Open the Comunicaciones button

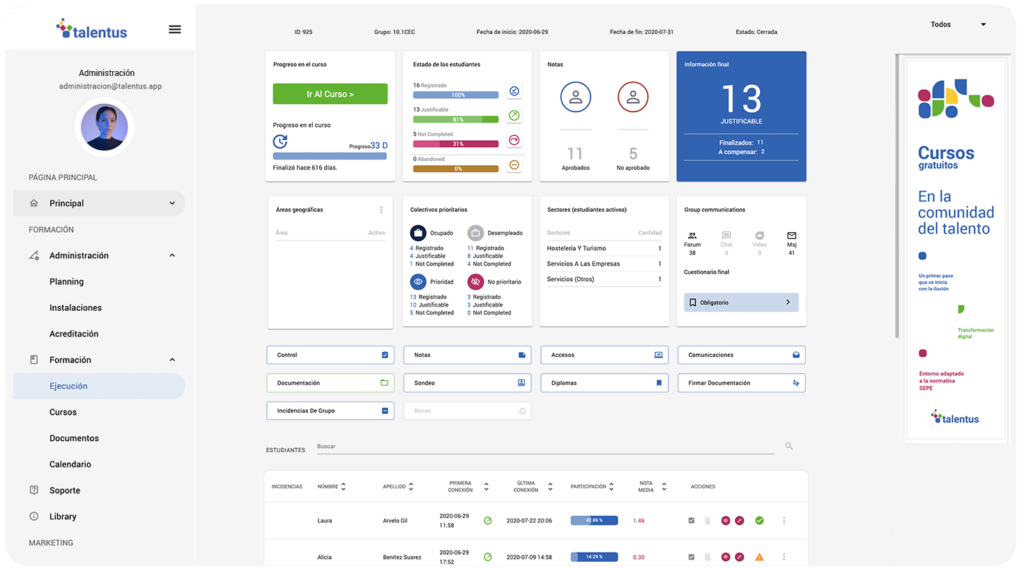pos(741,355)
